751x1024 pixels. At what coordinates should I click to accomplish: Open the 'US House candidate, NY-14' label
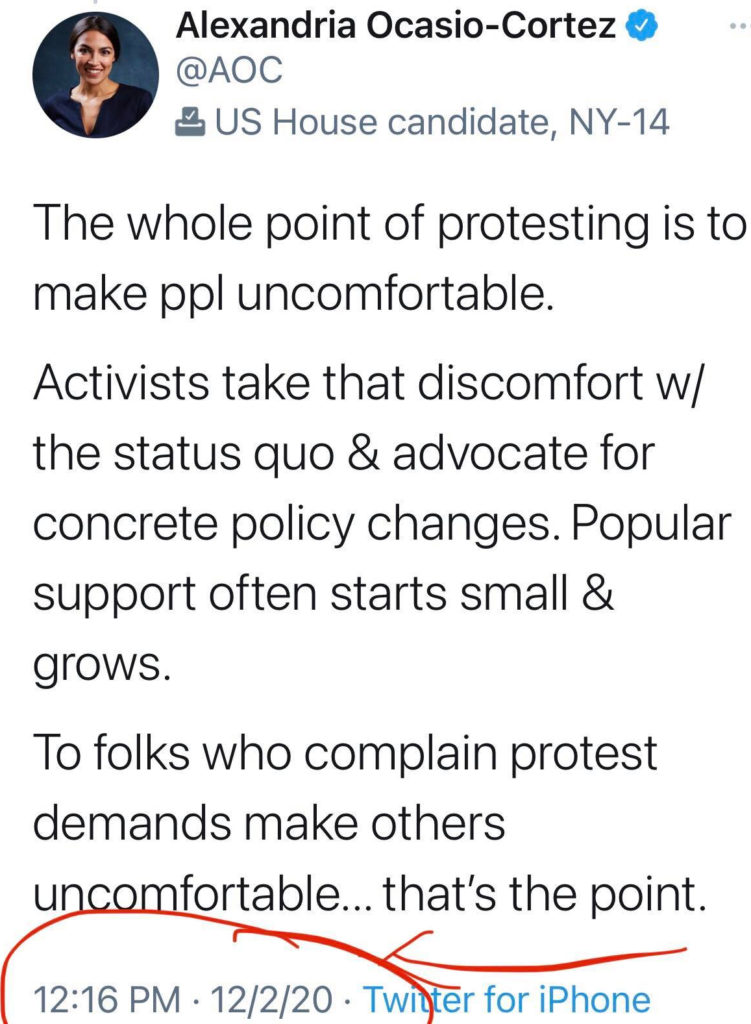pos(441,122)
